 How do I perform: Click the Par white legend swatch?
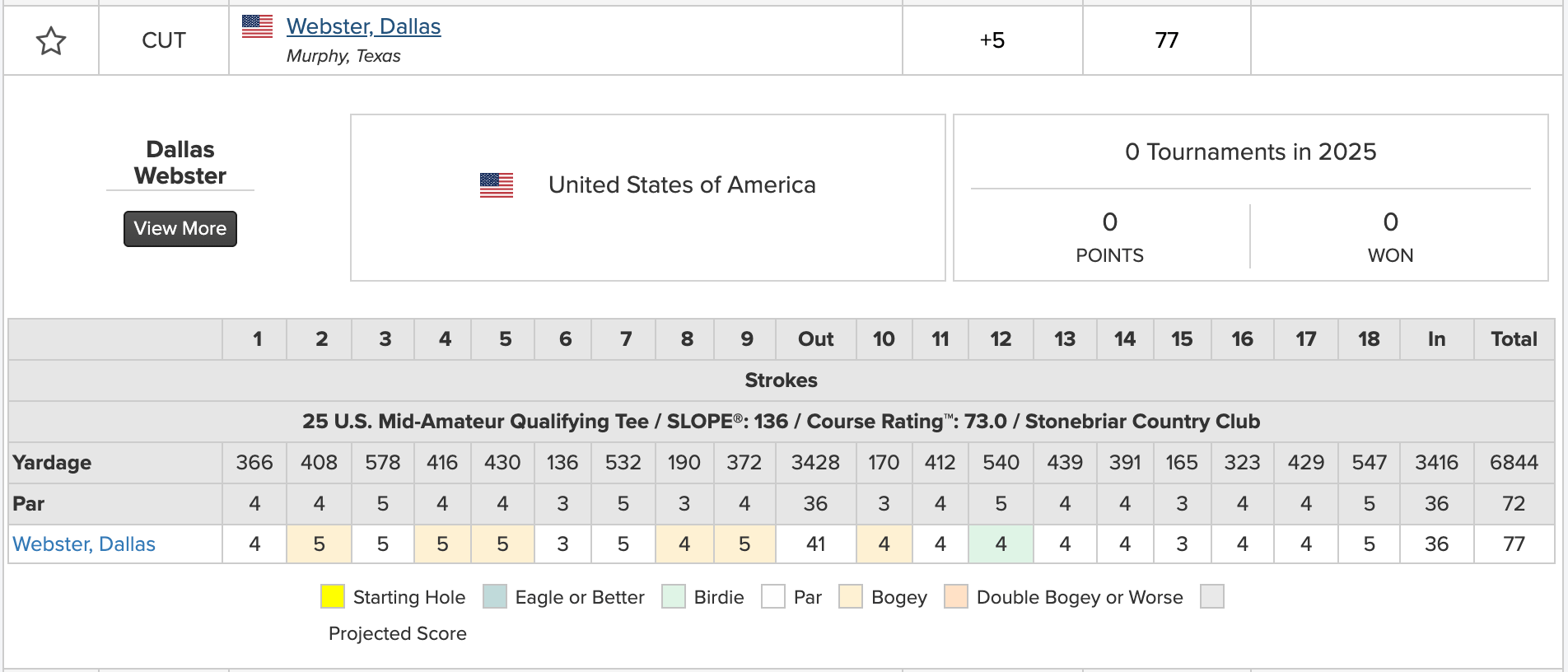(773, 596)
